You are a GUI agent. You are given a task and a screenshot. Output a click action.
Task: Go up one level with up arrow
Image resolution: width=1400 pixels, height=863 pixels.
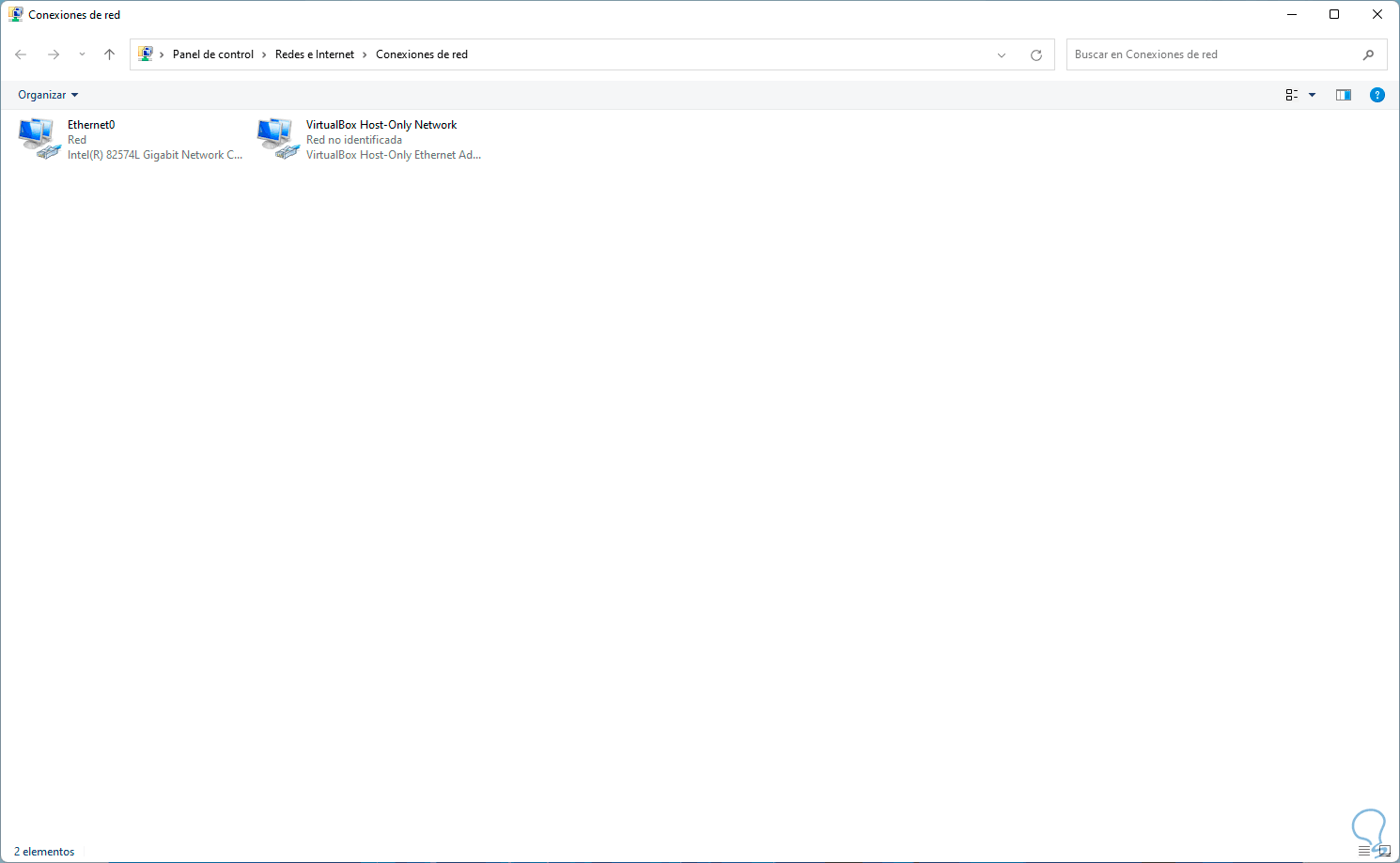[x=109, y=54]
